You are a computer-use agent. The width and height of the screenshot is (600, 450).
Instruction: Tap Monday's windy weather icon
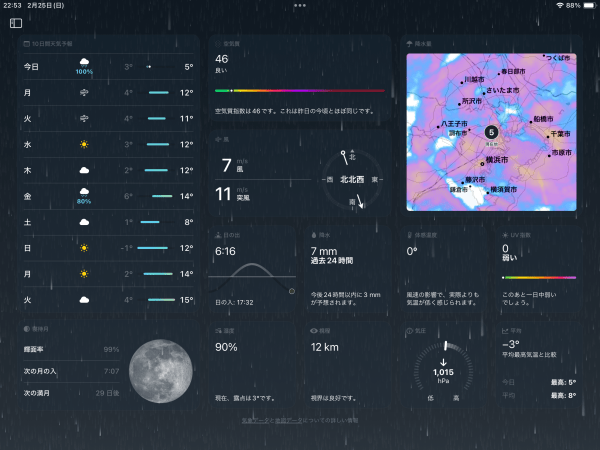[85, 93]
